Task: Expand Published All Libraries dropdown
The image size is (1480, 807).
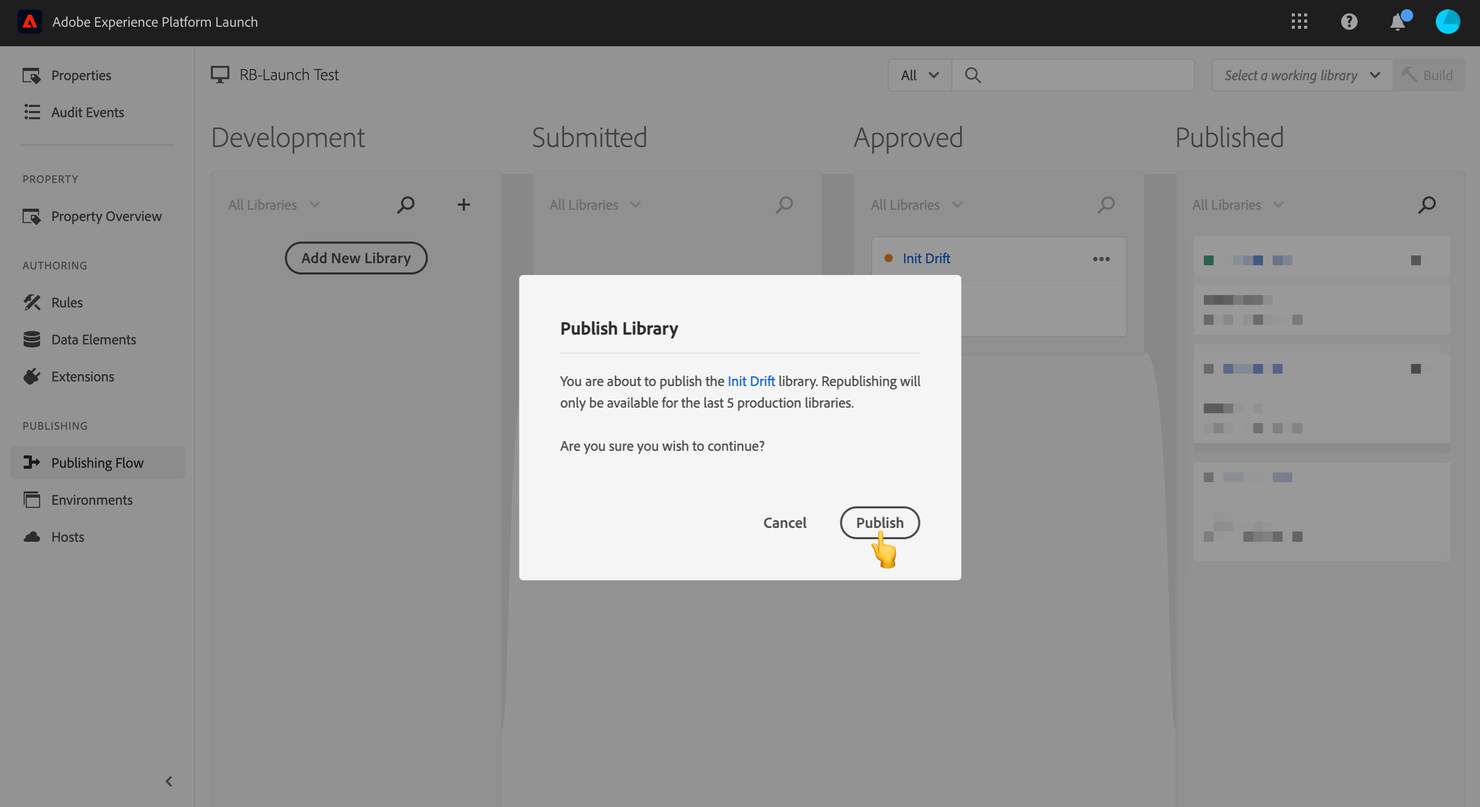Action: click(x=1238, y=204)
